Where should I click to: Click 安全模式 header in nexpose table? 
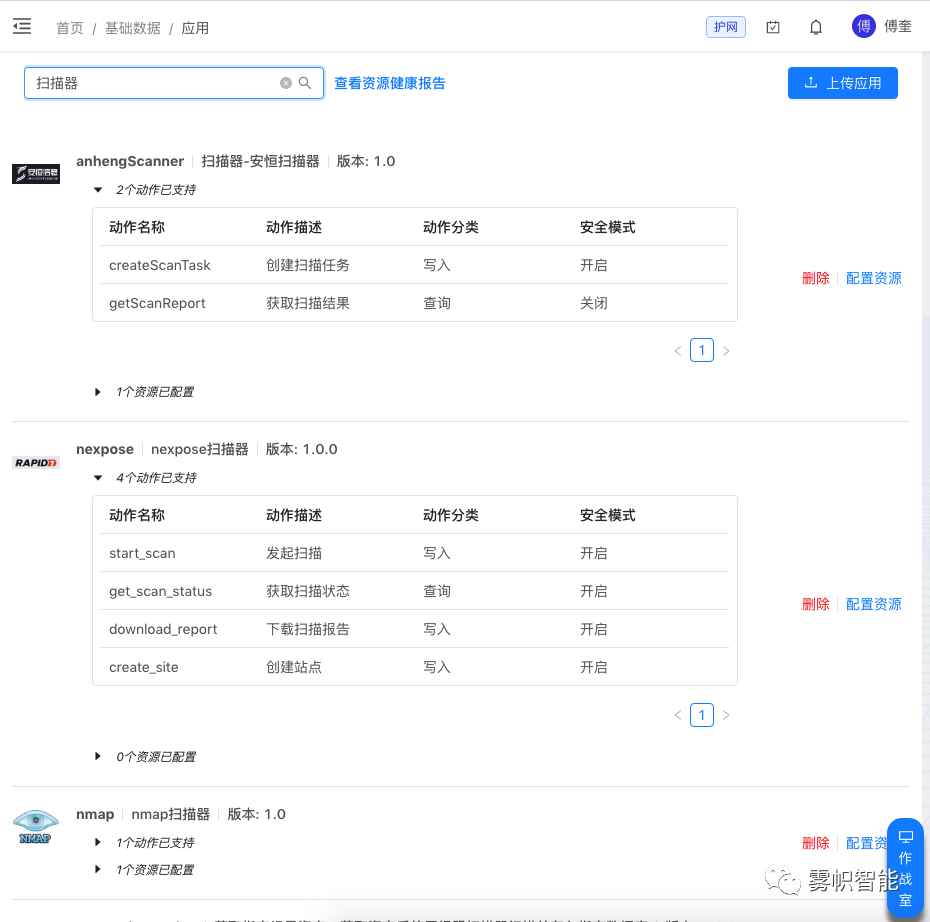coord(607,515)
